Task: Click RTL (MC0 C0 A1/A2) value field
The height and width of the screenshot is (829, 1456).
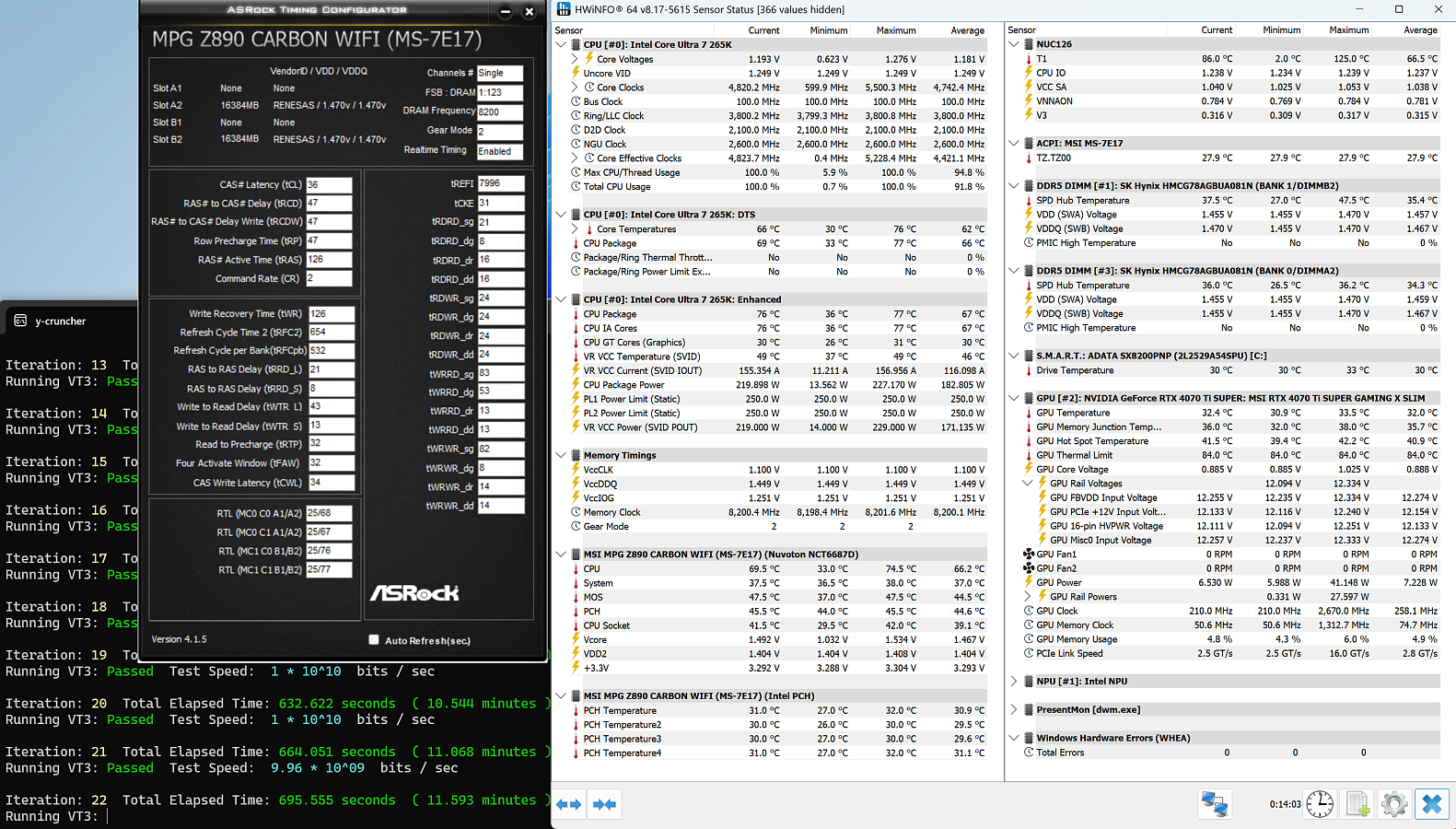Action: coord(329,513)
